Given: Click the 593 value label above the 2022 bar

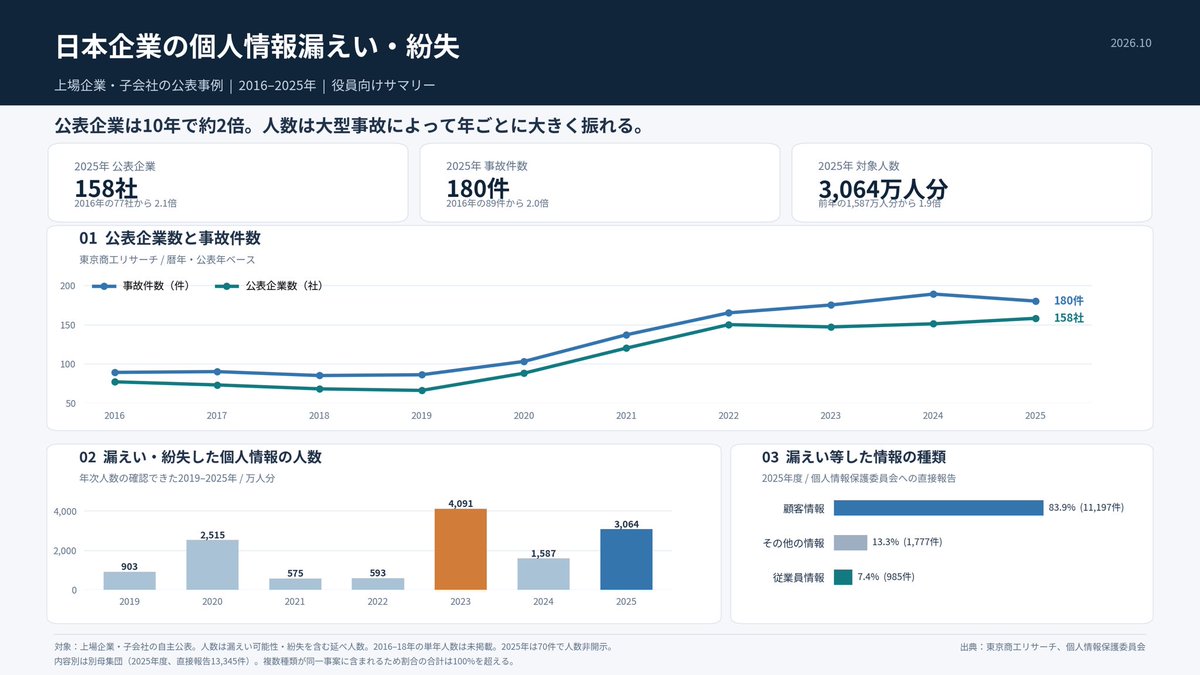Looking at the screenshot, I should 378,573.
